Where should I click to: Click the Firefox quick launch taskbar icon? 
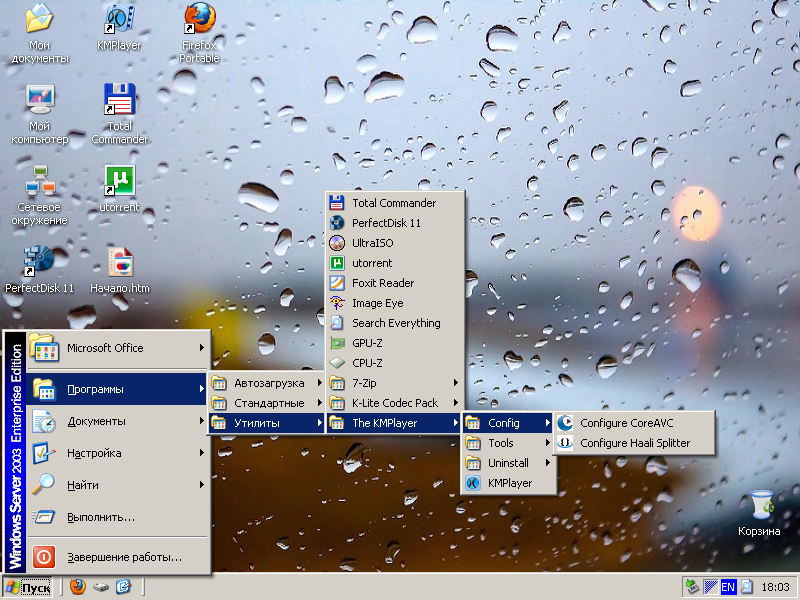click(78, 587)
